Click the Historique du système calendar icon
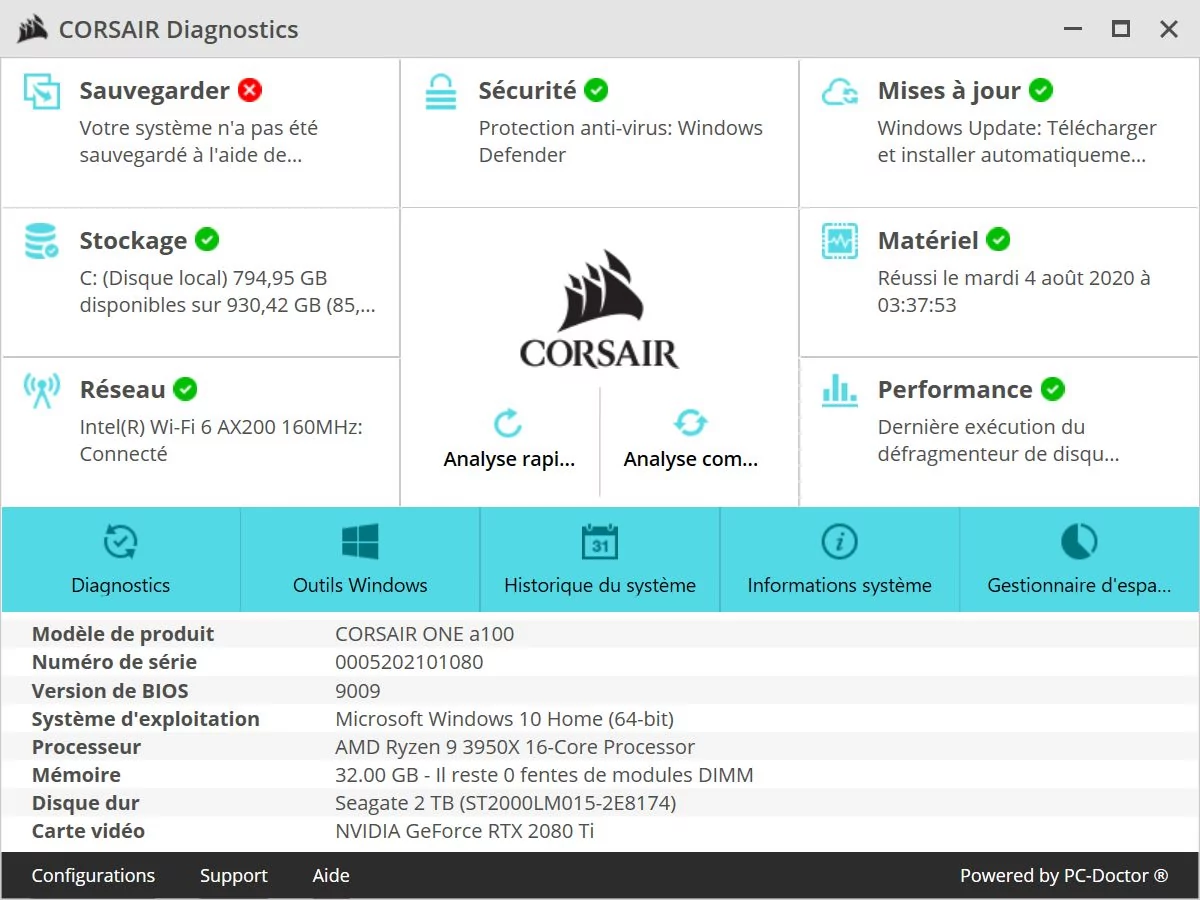The width and height of the screenshot is (1200, 900). point(600,541)
